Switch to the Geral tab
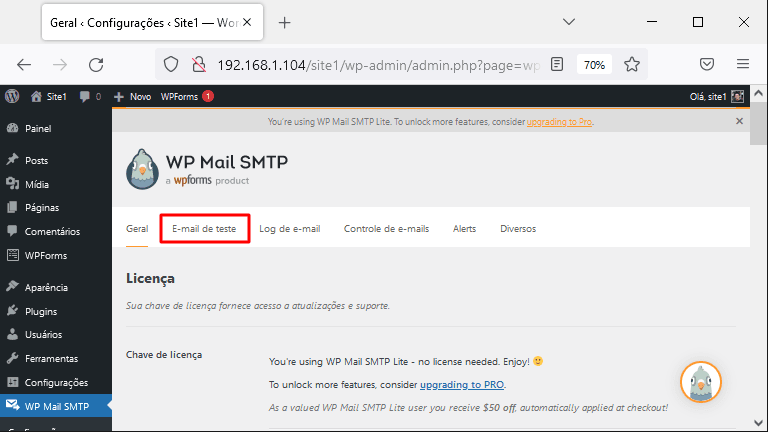The height and width of the screenshot is (432, 768). point(137,229)
